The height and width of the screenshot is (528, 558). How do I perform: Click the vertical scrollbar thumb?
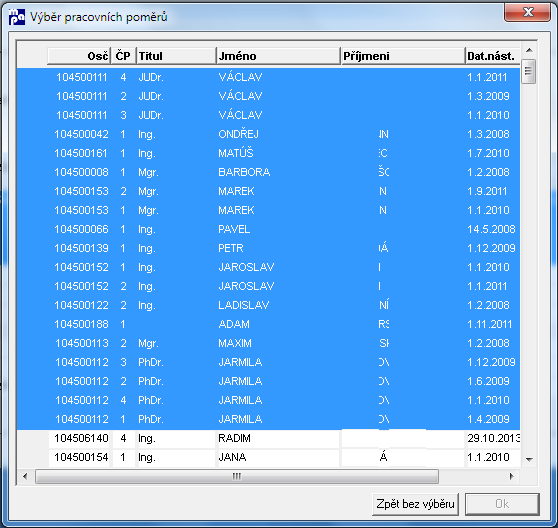[x=528, y=71]
